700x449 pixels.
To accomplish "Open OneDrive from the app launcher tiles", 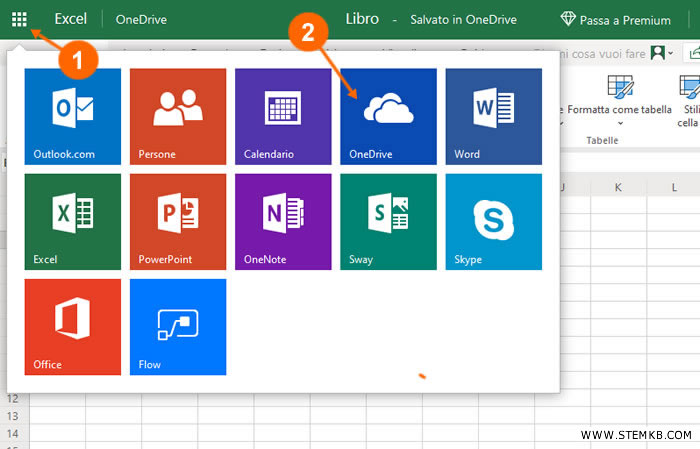I will (x=388, y=116).
